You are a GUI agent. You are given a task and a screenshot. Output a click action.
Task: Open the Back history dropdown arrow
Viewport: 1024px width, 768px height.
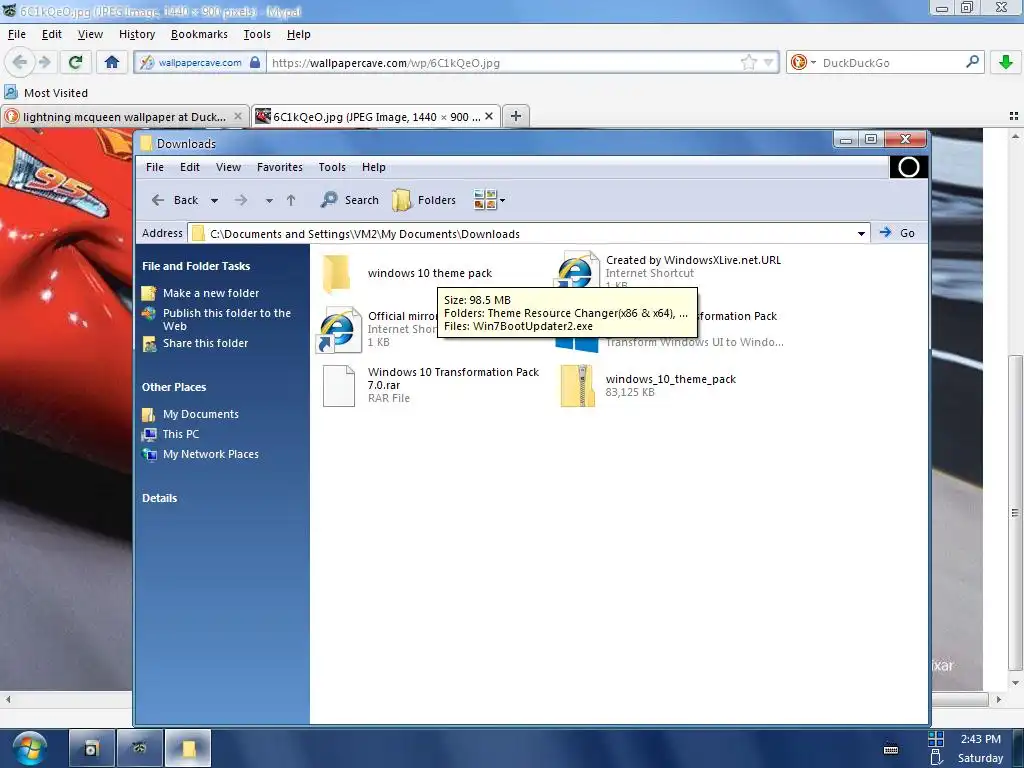214,200
